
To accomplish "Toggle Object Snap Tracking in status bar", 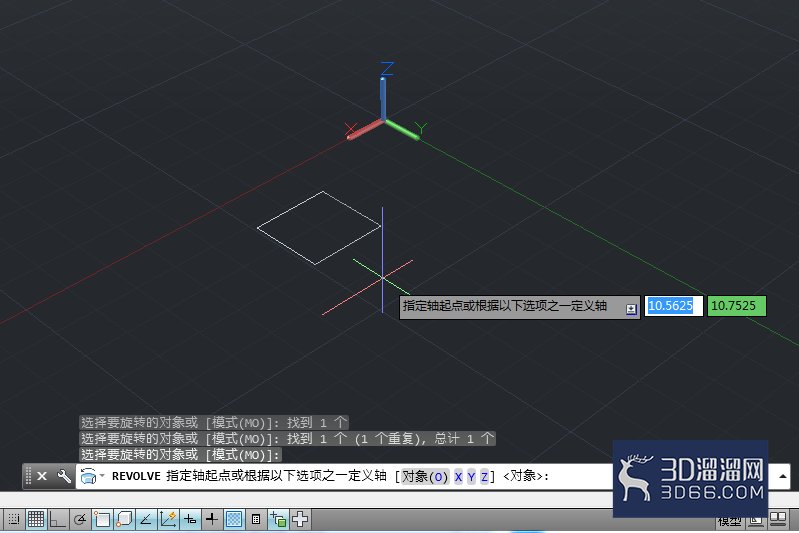I will (x=146, y=519).
